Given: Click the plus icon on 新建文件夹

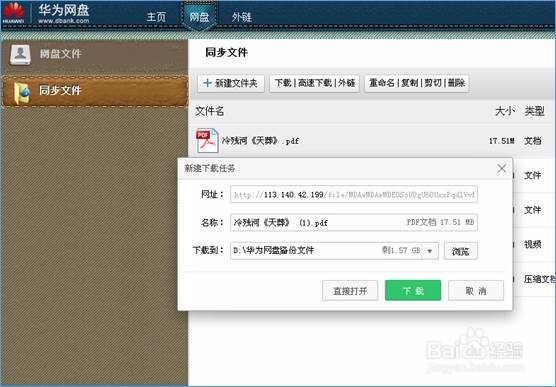Looking at the screenshot, I should point(207,83).
